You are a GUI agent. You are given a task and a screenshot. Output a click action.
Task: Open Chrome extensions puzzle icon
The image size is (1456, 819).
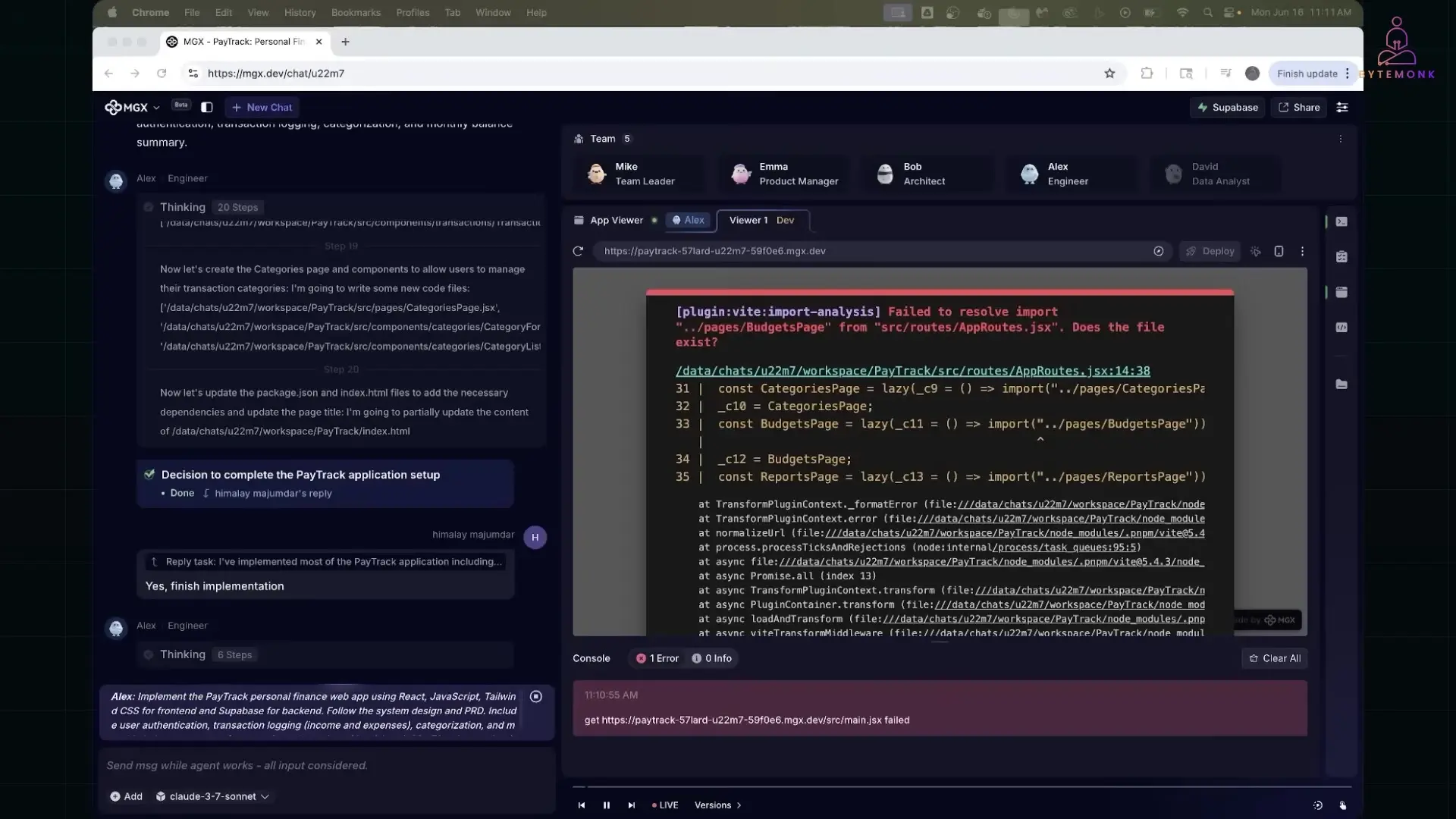click(1147, 74)
